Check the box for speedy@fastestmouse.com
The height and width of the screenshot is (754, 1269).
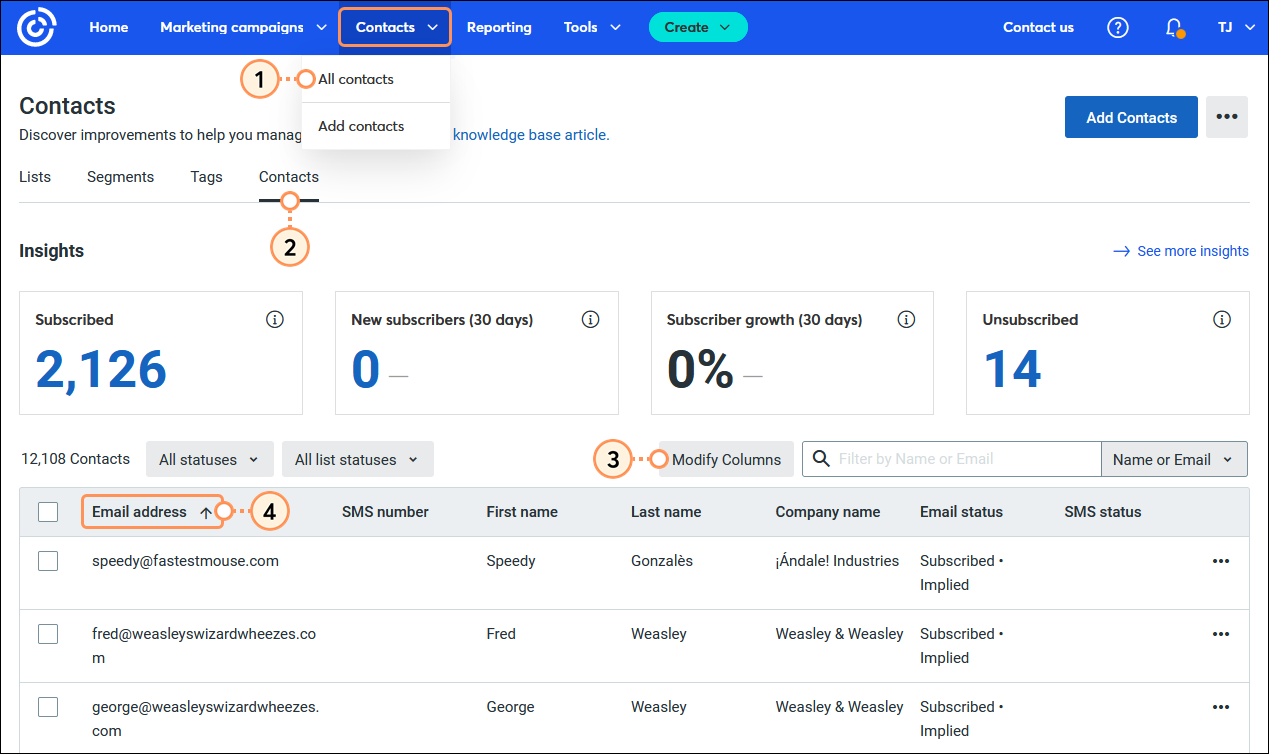pyautogui.click(x=48, y=561)
